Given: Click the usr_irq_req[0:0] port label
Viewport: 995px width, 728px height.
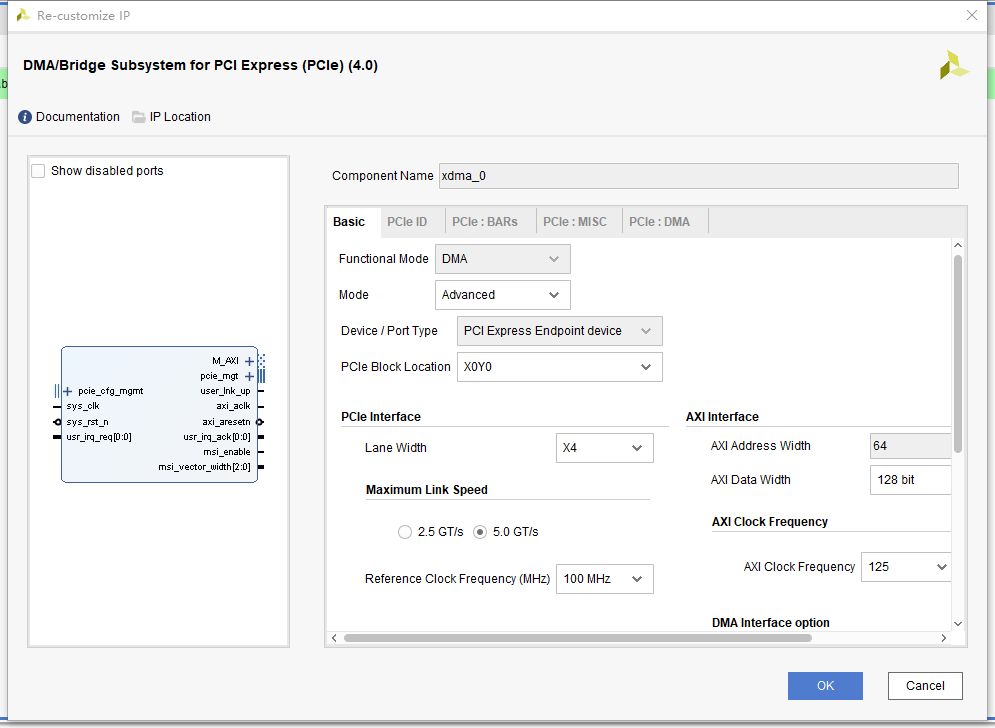Looking at the screenshot, I should click(x=98, y=437).
